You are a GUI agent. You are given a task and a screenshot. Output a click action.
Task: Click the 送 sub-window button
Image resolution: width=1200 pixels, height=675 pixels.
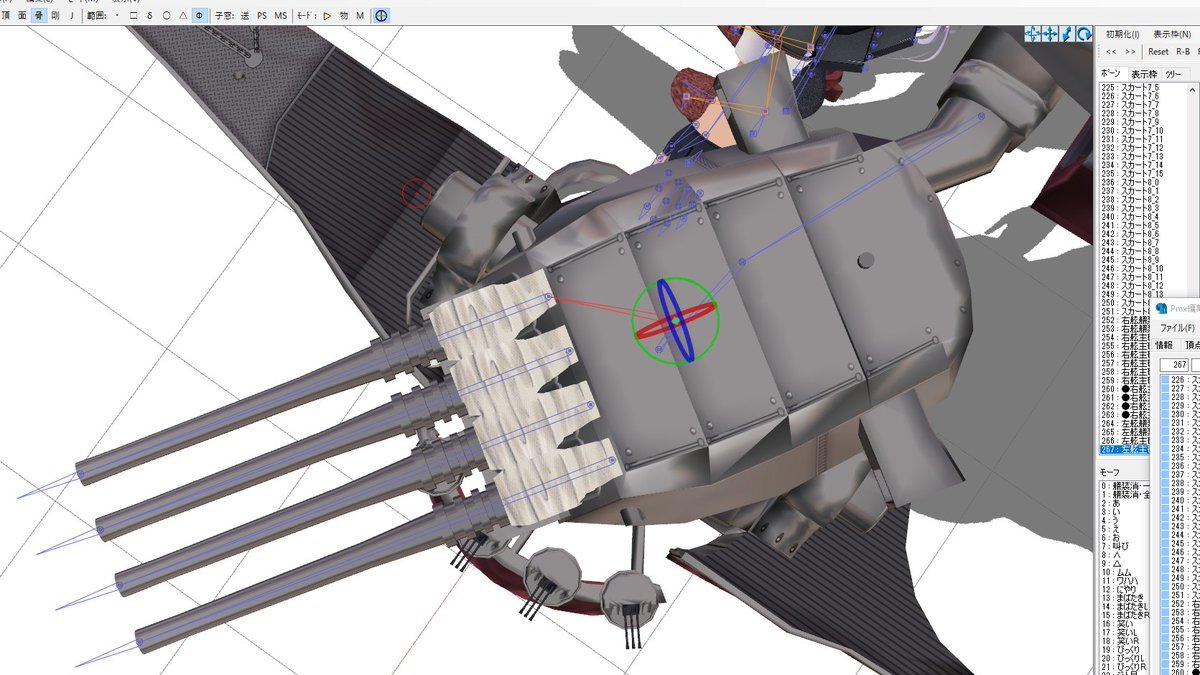coord(244,16)
